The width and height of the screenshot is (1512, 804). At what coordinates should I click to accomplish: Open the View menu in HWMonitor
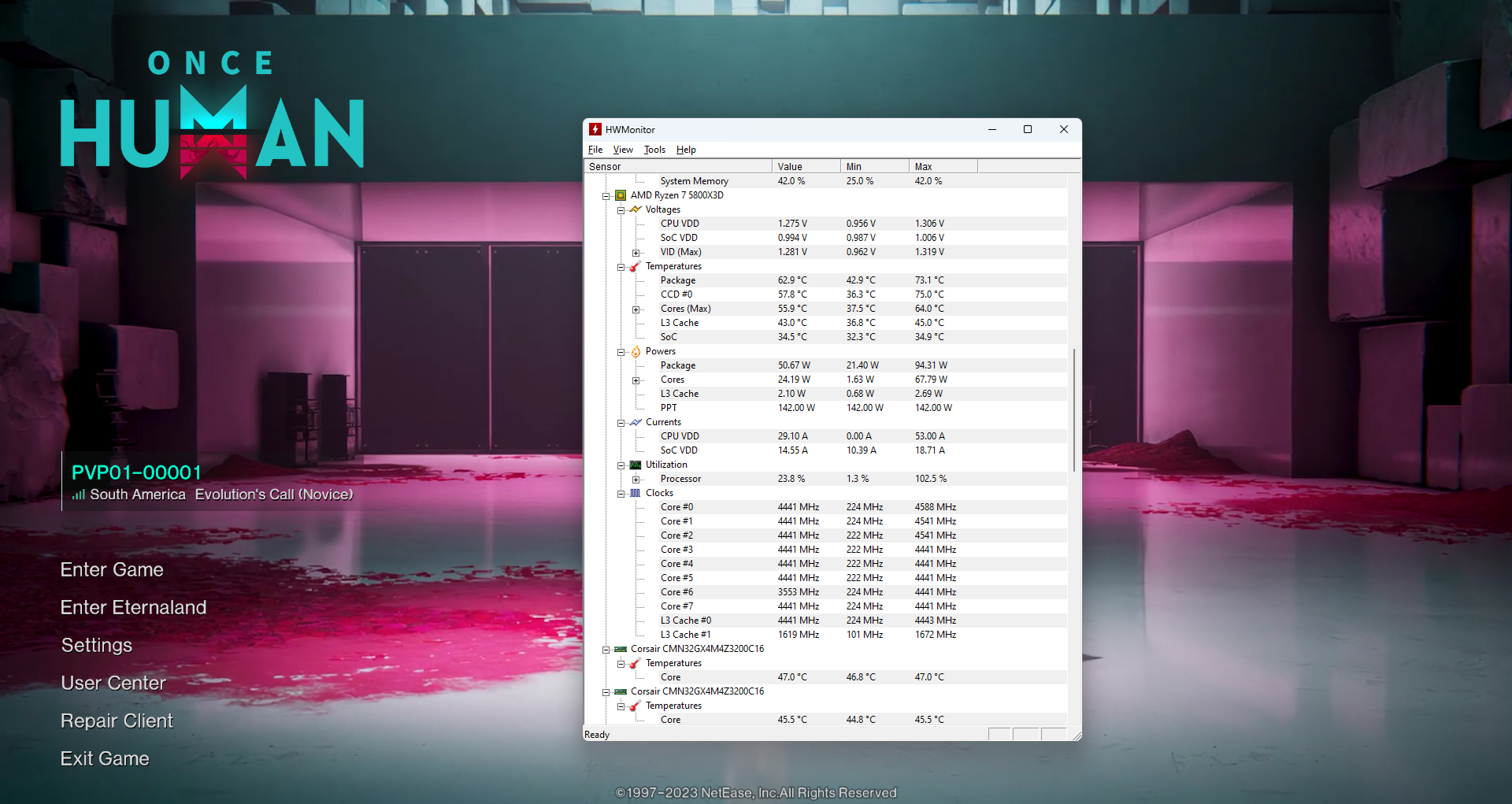[x=623, y=150]
